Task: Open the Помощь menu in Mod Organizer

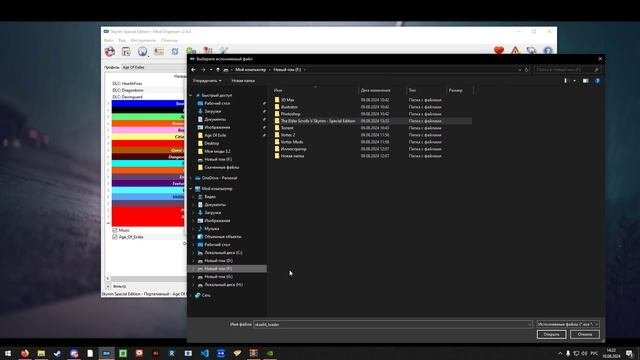Action: tap(169, 40)
